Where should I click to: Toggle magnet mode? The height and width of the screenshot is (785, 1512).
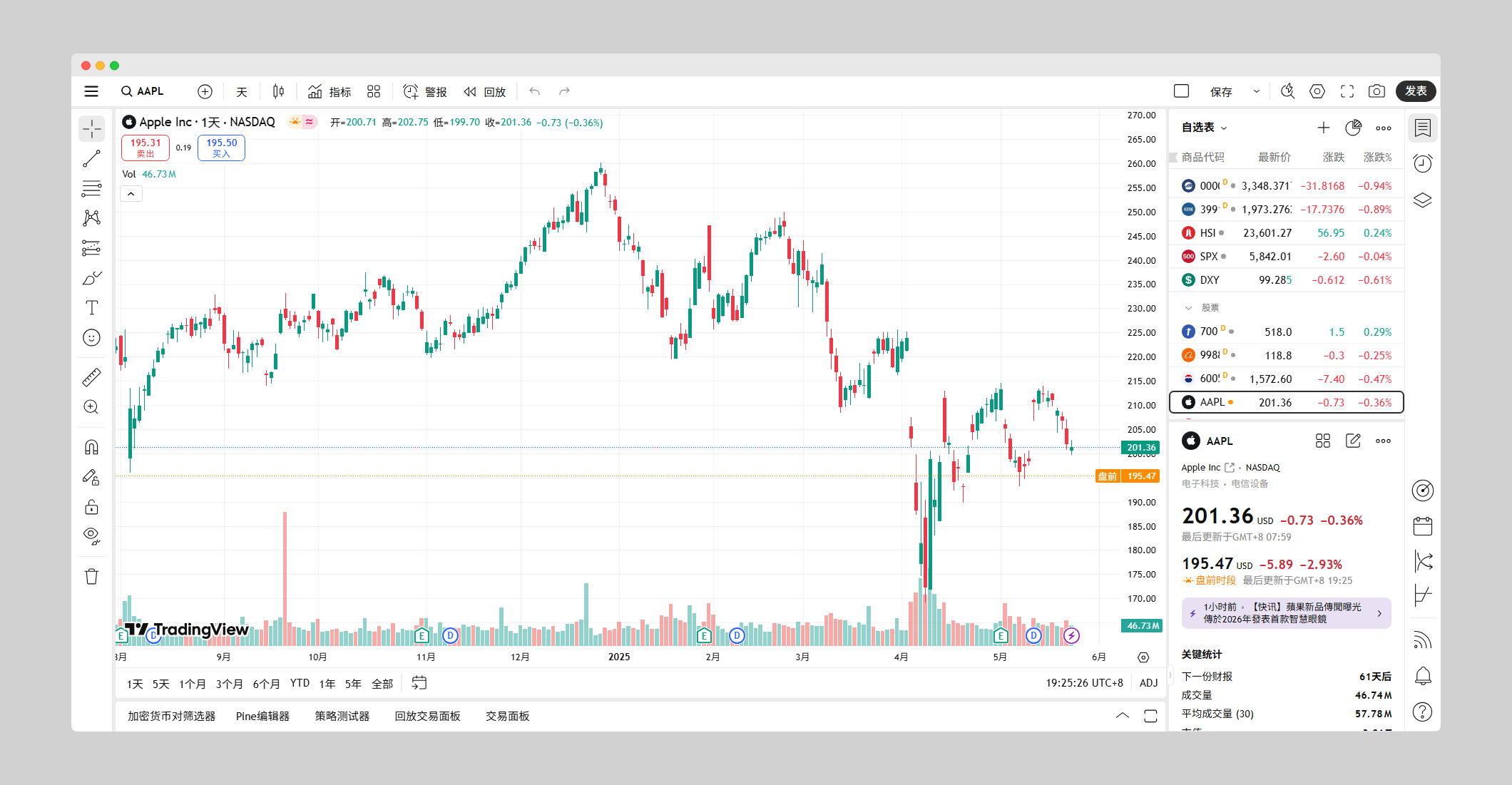pyautogui.click(x=92, y=447)
